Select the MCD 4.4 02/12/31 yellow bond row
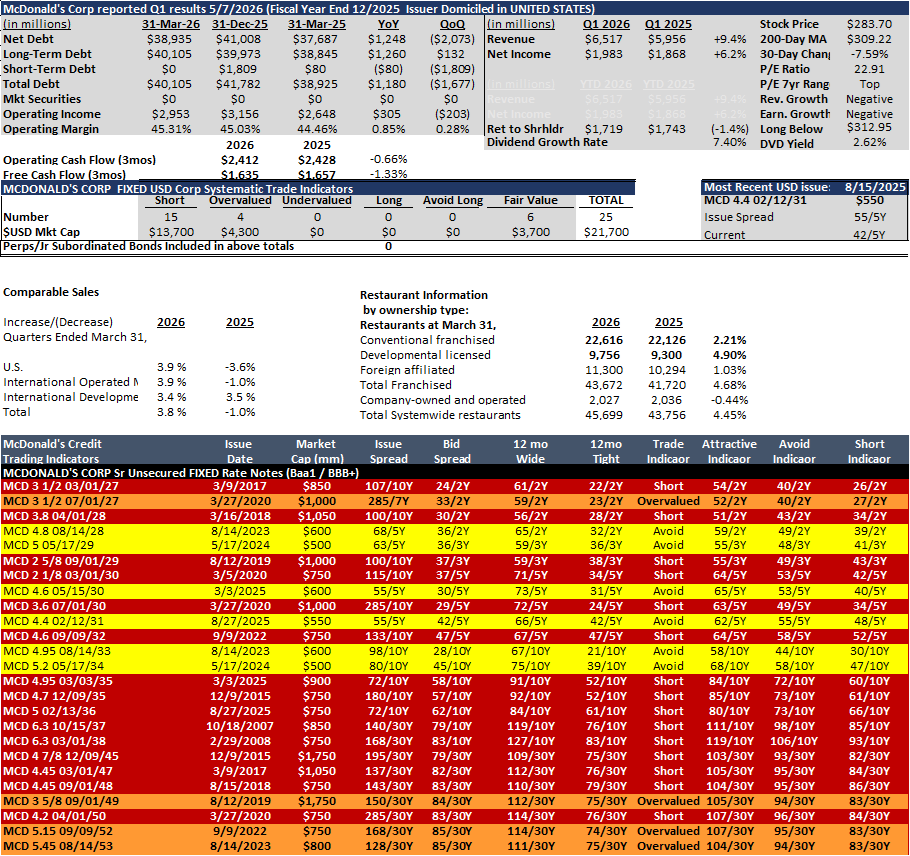This screenshot has width=910, height=856. (x=454, y=622)
